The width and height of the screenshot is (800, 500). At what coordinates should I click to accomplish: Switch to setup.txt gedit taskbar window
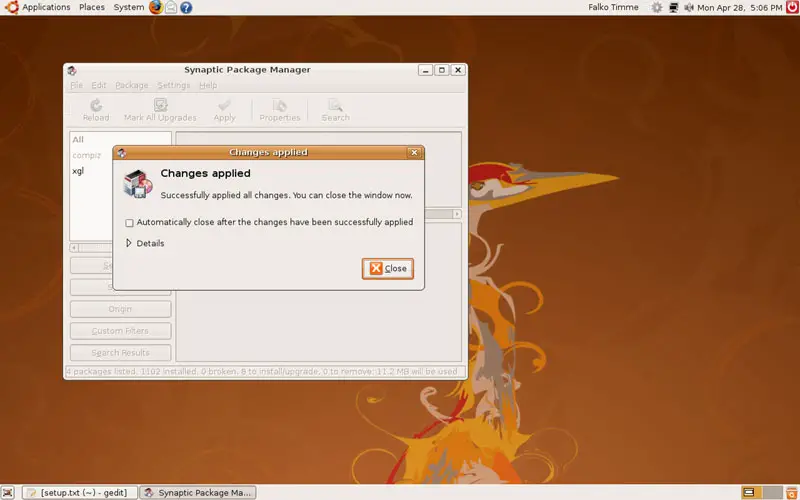tap(81, 492)
